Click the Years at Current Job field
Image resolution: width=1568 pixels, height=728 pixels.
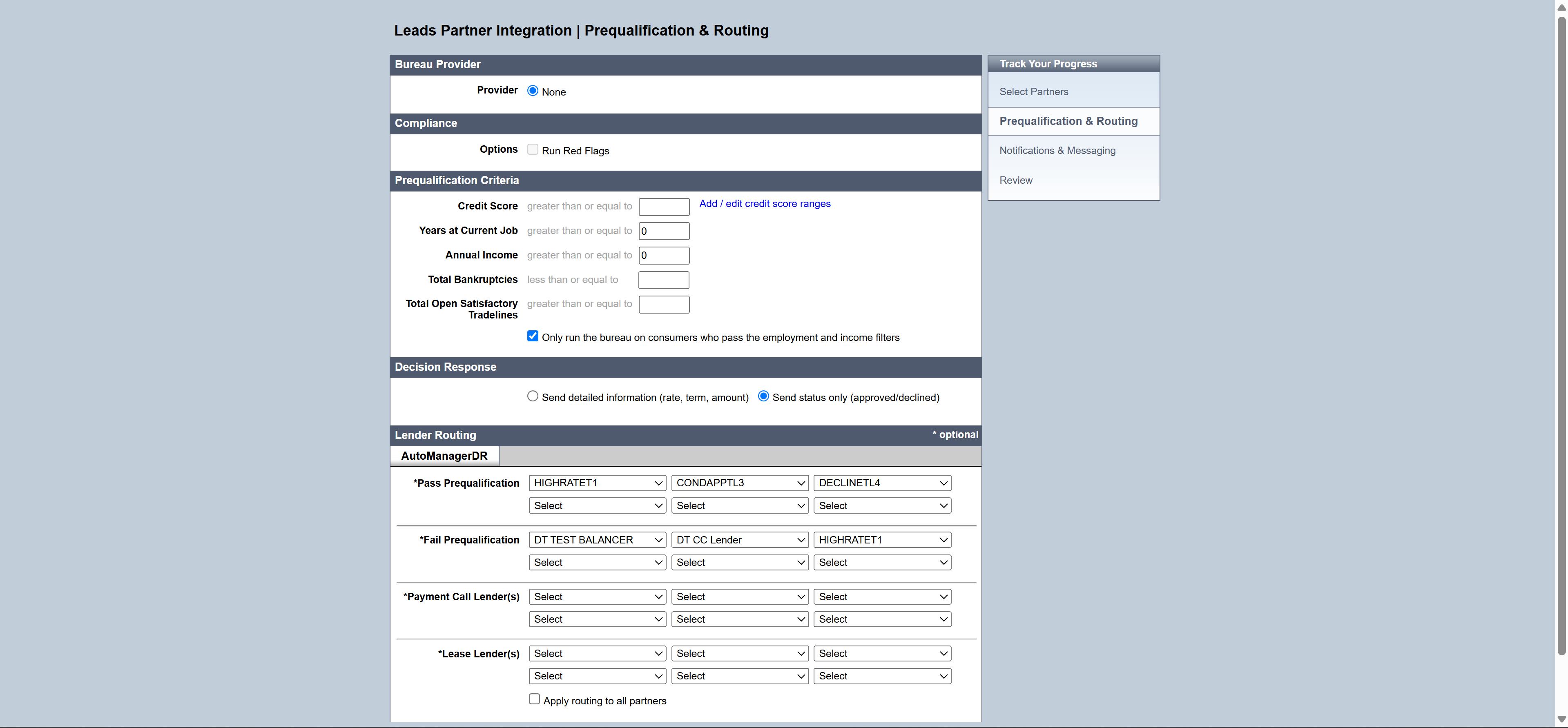664,231
